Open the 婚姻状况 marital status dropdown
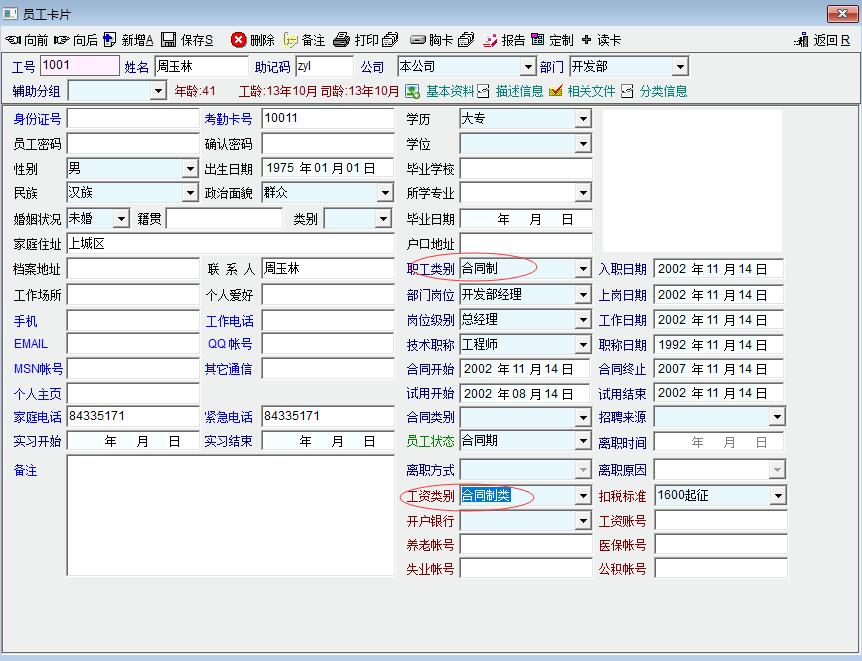The image size is (862, 661). (x=121, y=219)
